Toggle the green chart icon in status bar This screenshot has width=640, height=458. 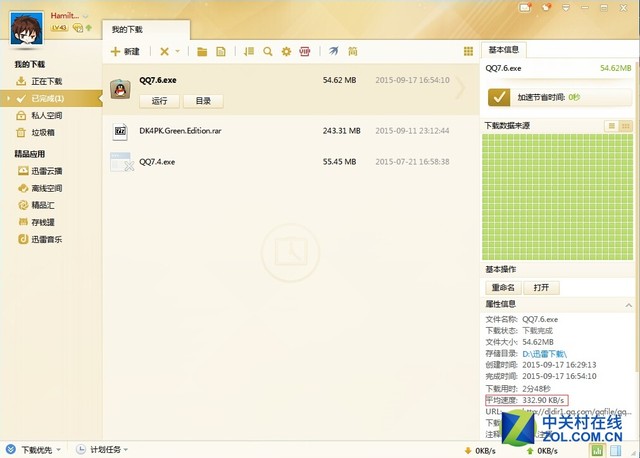point(598,451)
